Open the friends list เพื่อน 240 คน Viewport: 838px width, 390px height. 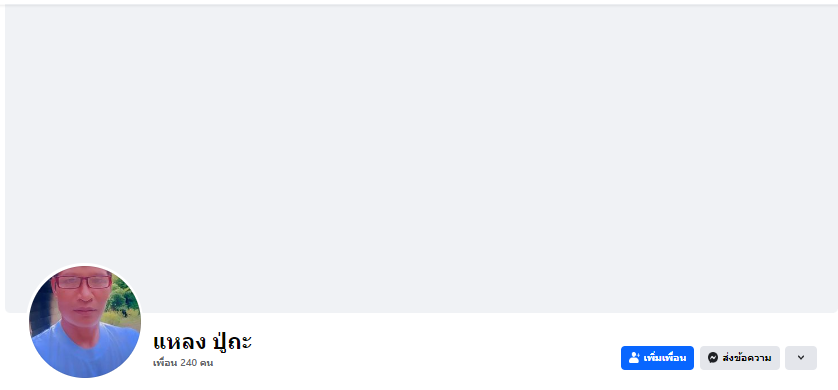(183, 363)
